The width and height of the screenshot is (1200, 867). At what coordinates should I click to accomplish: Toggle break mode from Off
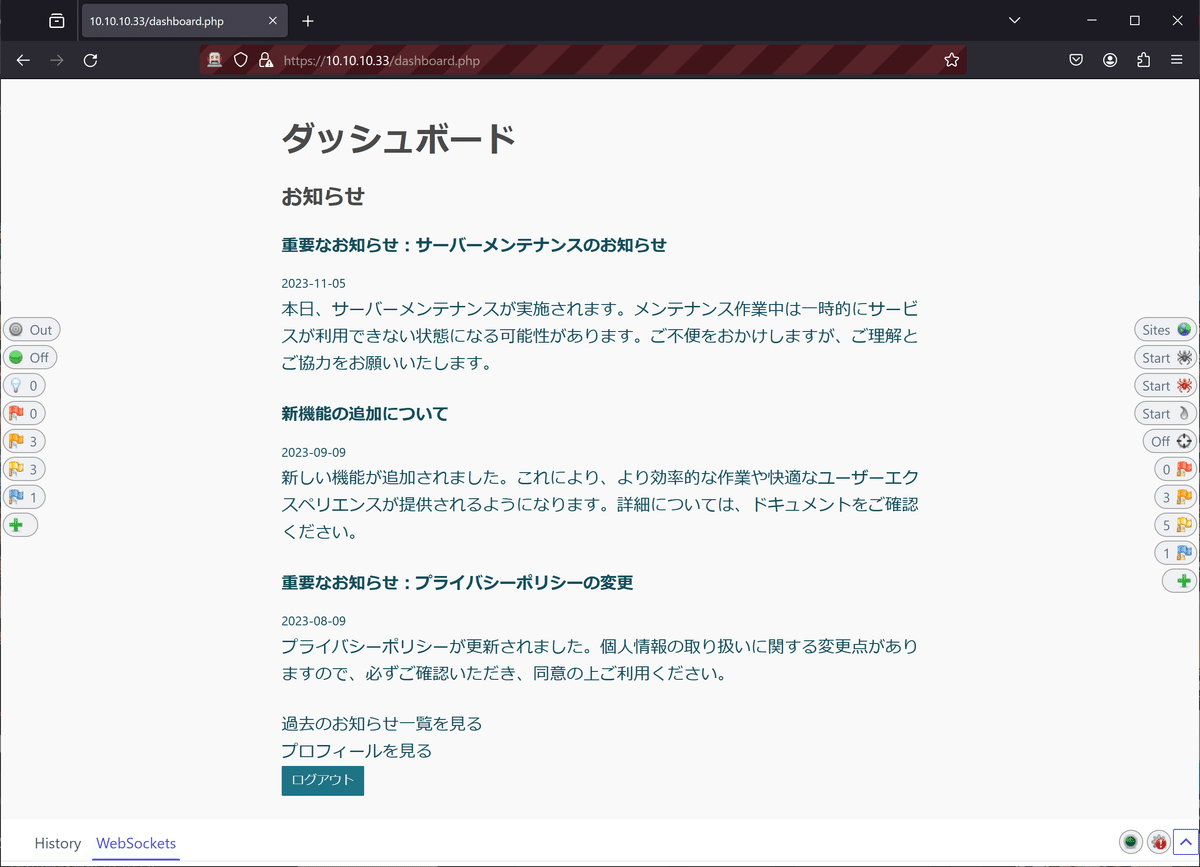(30, 357)
